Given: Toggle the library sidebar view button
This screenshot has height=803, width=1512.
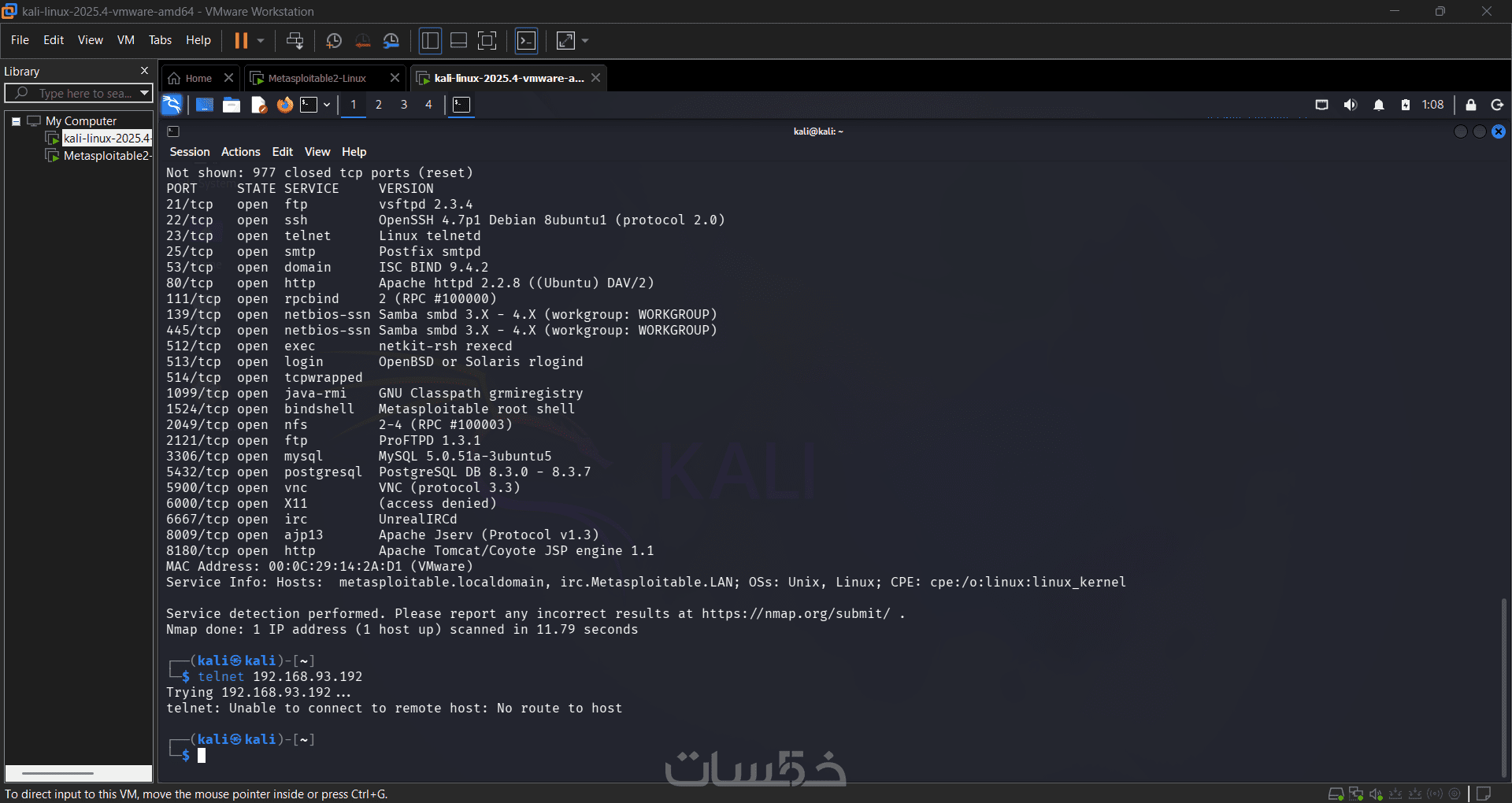Looking at the screenshot, I should click(x=430, y=40).
